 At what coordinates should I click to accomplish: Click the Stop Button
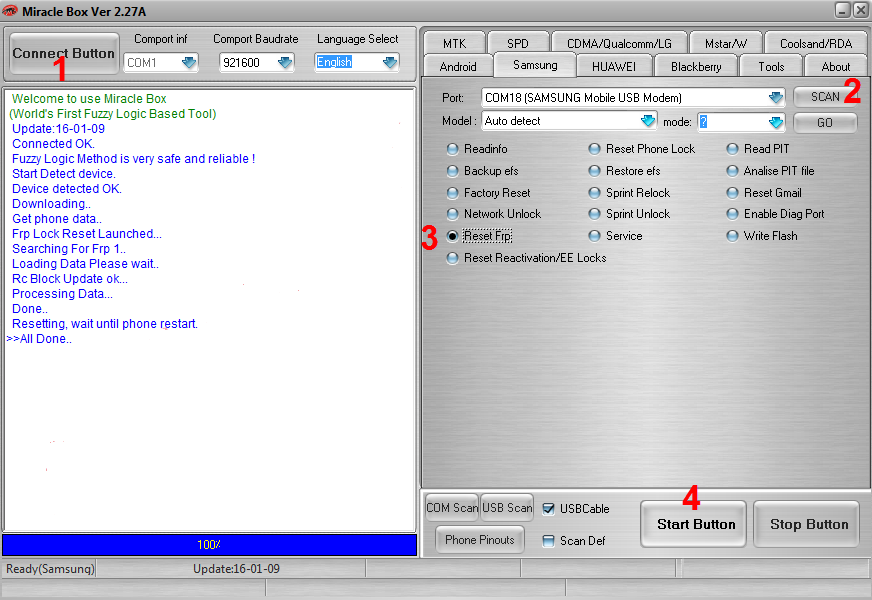tap(806, 524)
